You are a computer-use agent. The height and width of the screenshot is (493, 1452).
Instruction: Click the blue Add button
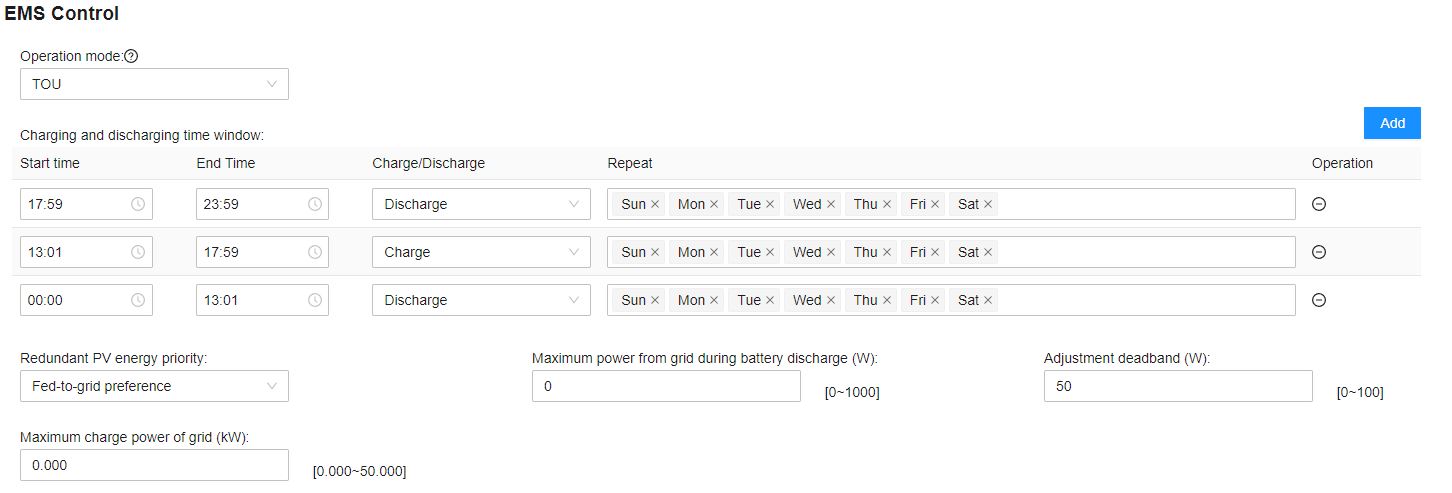(x=1392, y=123)
